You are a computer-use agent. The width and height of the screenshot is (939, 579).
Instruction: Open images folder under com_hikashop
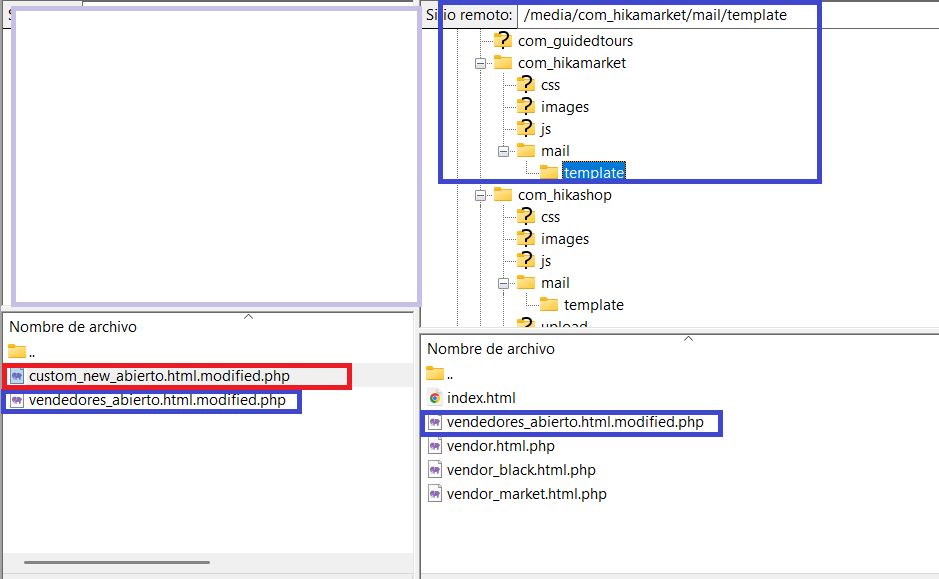[565, 239]
